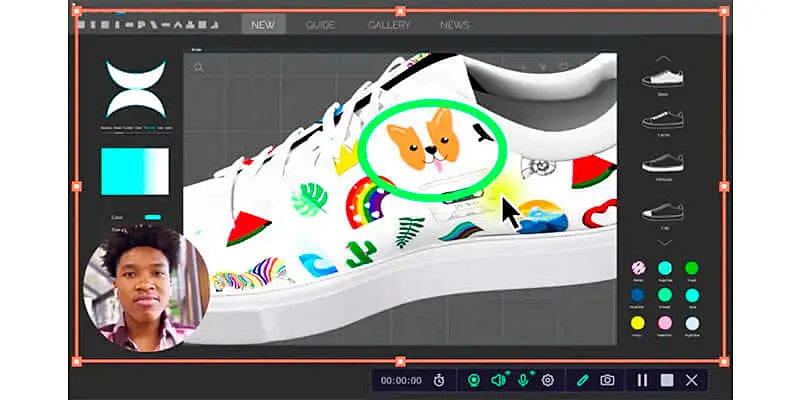Pause the screen recording
800x400 pixels.
642,380
